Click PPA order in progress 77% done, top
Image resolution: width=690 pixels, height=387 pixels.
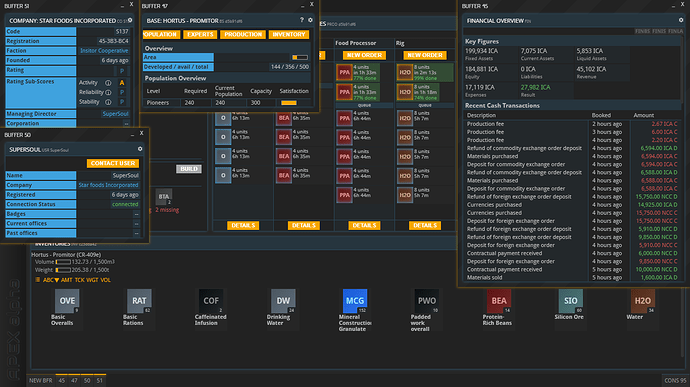point(357,73)
